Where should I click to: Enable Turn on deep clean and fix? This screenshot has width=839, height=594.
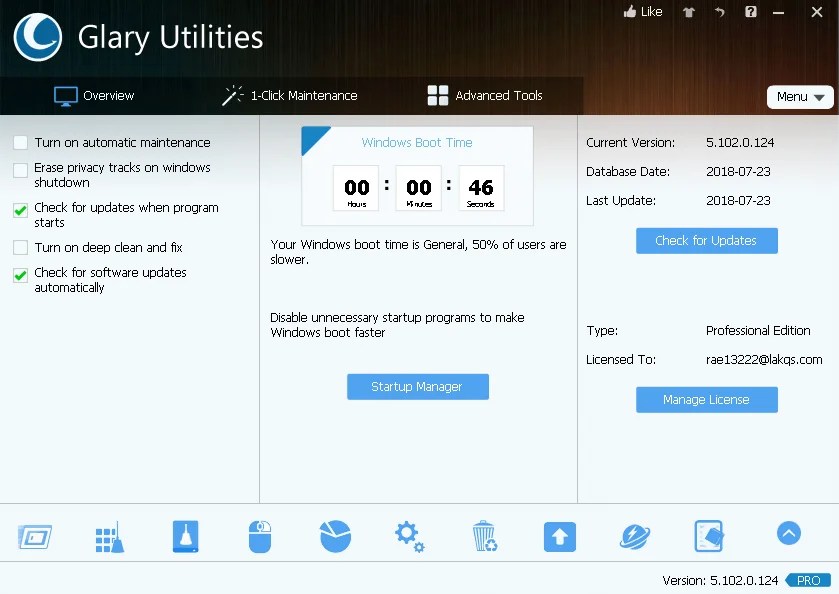click(x=20, y=247)
